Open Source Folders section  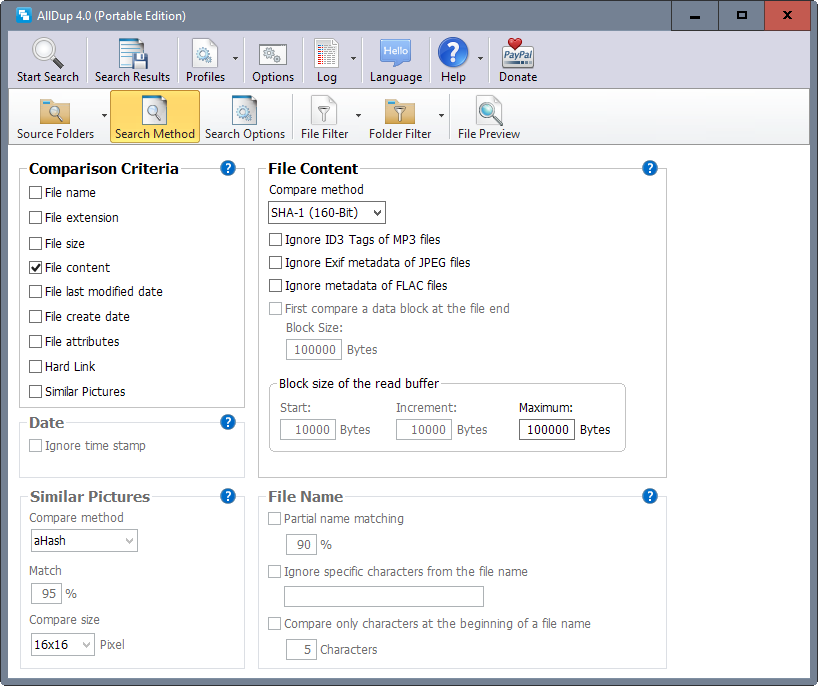[55, 117]
